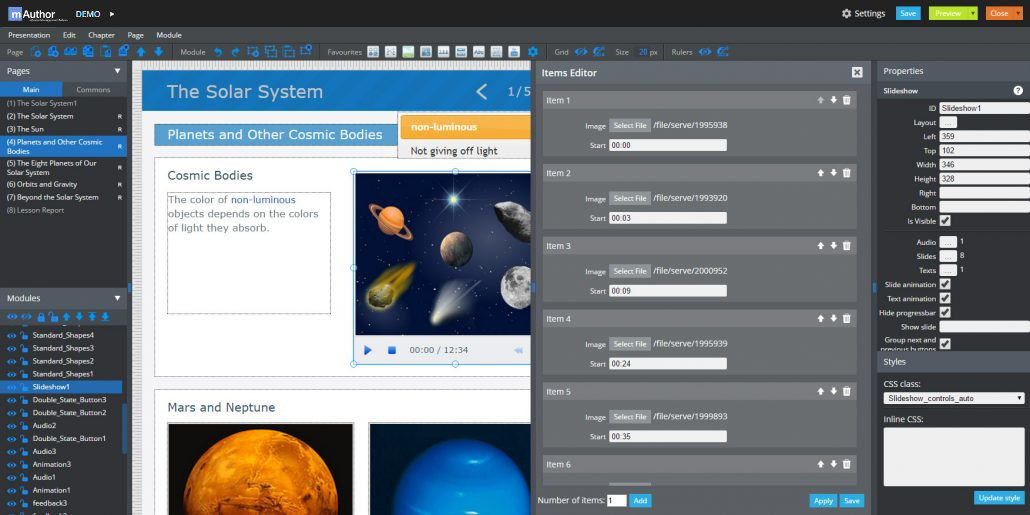Image resolution: width=1030 pixels, height=515 pixels.
Task: Click the undo arrow in Module toolbar
Action: point(218,52)
